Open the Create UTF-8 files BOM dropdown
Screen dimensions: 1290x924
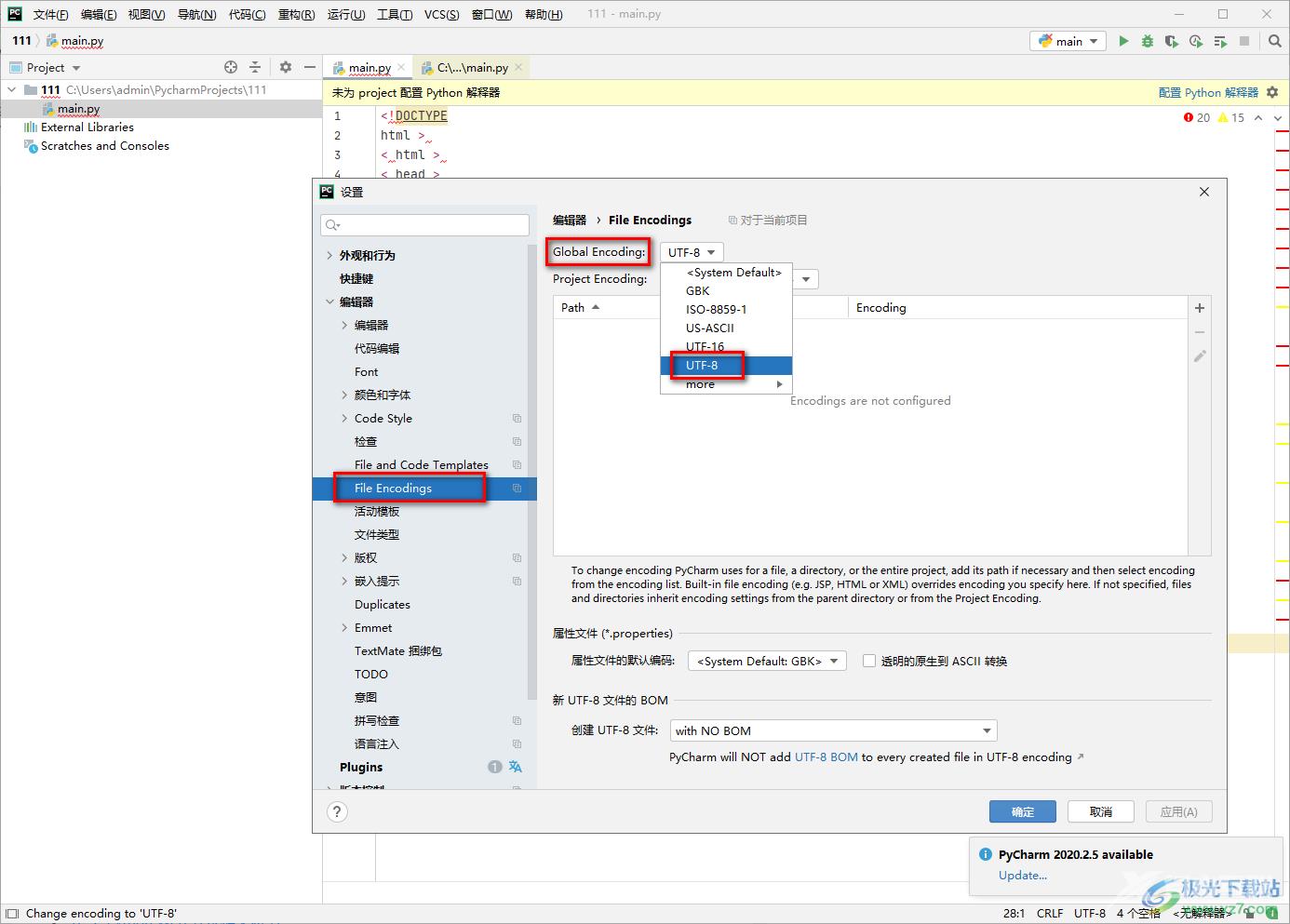[833, 730]
